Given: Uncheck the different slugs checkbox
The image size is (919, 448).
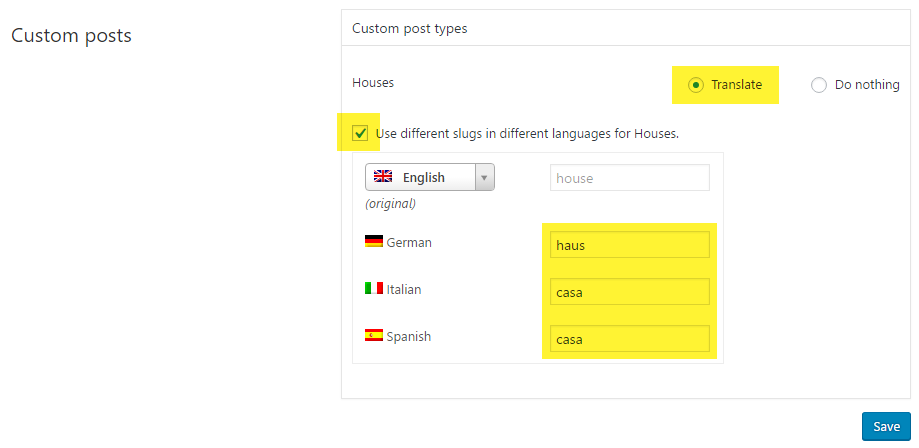Looking at the screenshot, I should tap(360, 133).
